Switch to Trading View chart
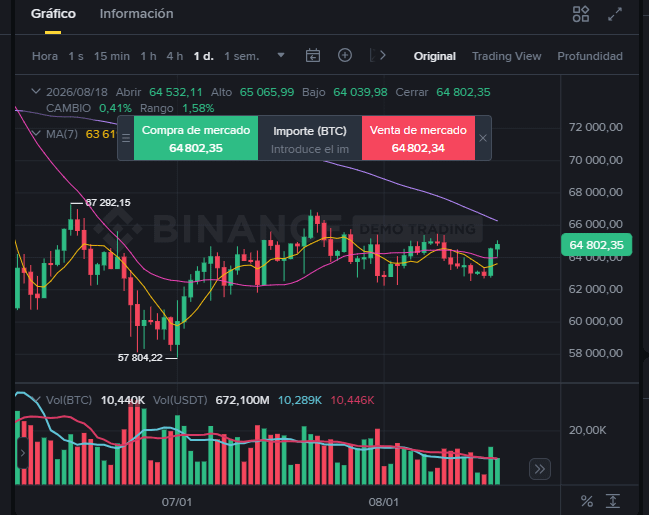This screenshot has width=649, height=515. click(507, 56)
